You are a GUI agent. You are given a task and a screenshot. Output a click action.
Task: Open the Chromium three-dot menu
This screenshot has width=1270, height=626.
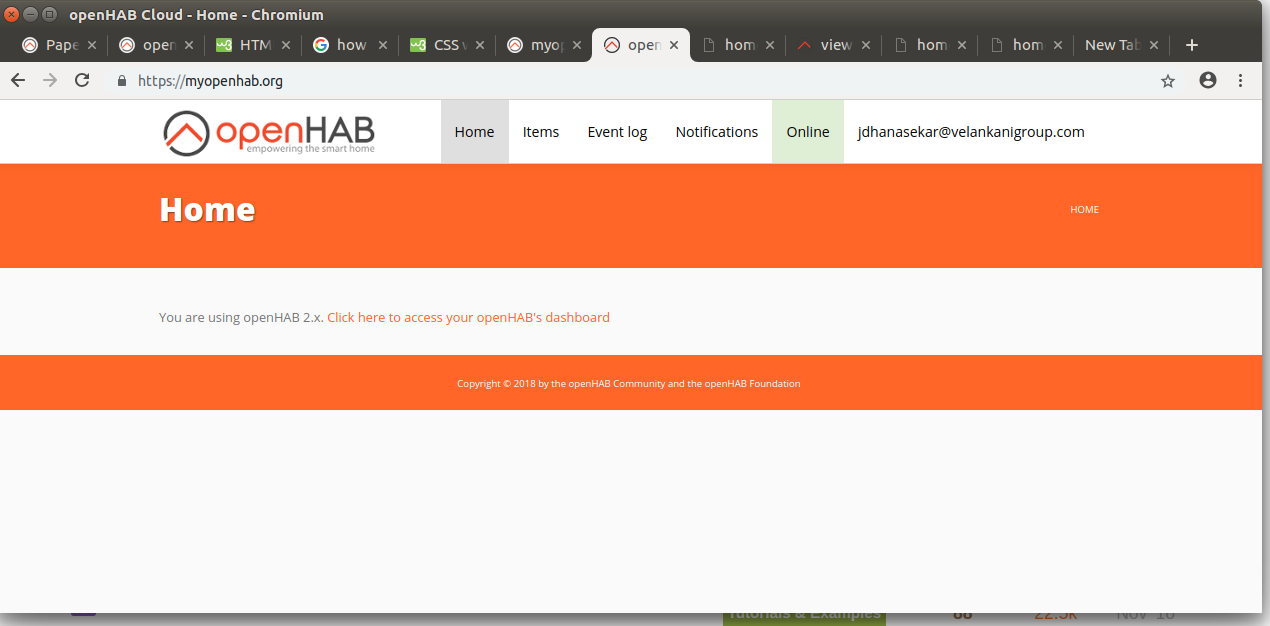[x=1240, y=80]
